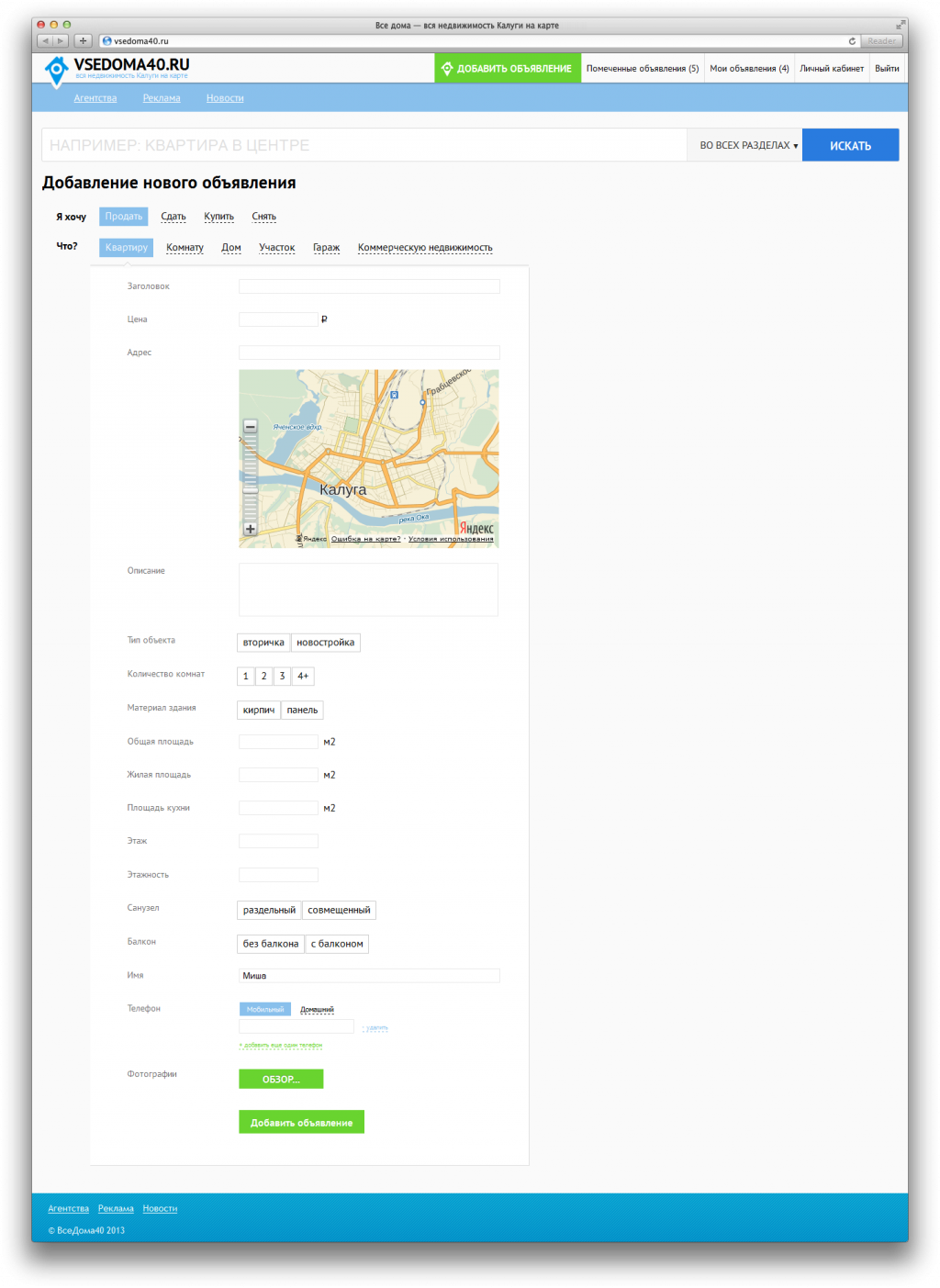This screenshot has height=1288, width=940.
Task: Click the map zoom slider track
Action: click(250, 478)
